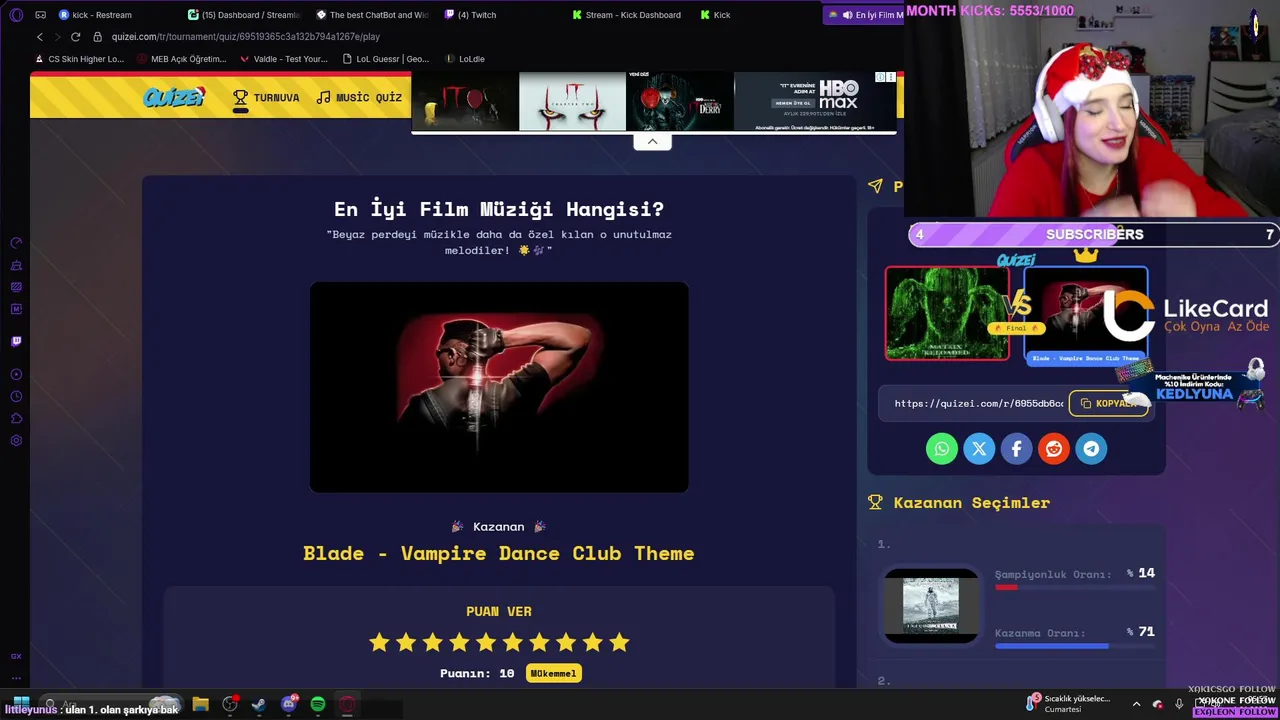Click the Quizei logo in header
Image resolution: width=1280 pixels, height=720 pixels.
[x=174, y=97]
